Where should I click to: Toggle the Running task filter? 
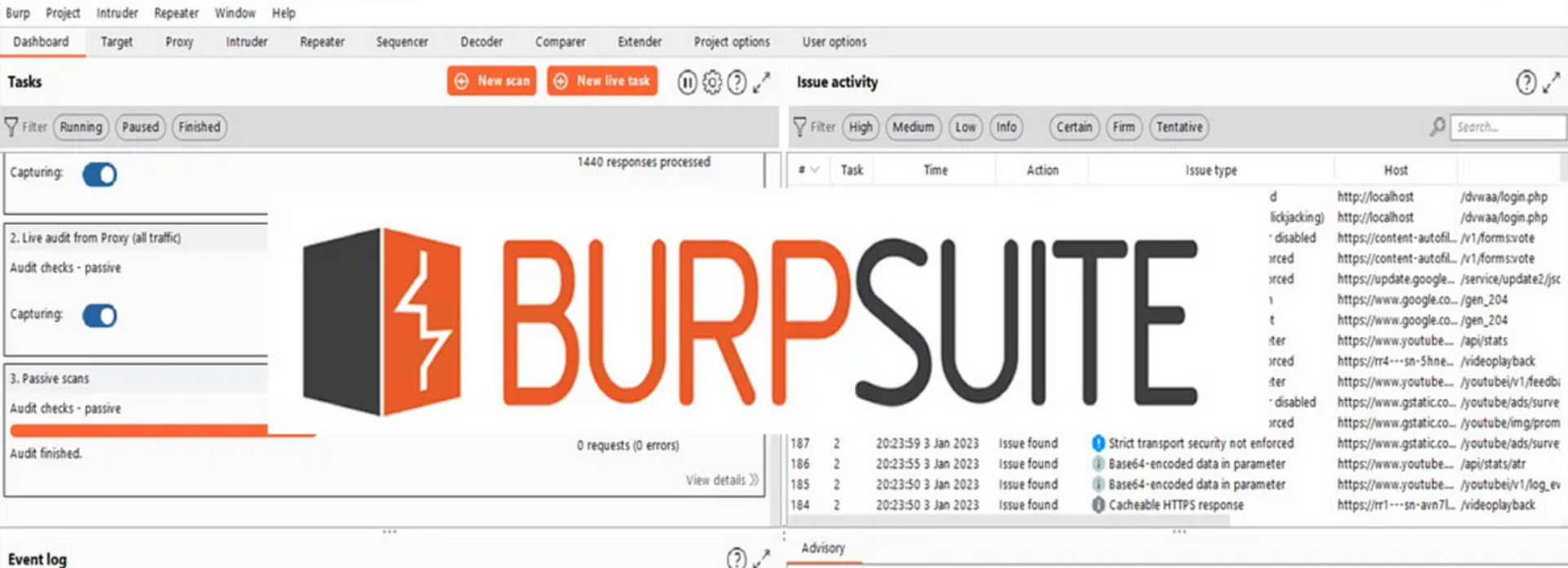(81, 127)
